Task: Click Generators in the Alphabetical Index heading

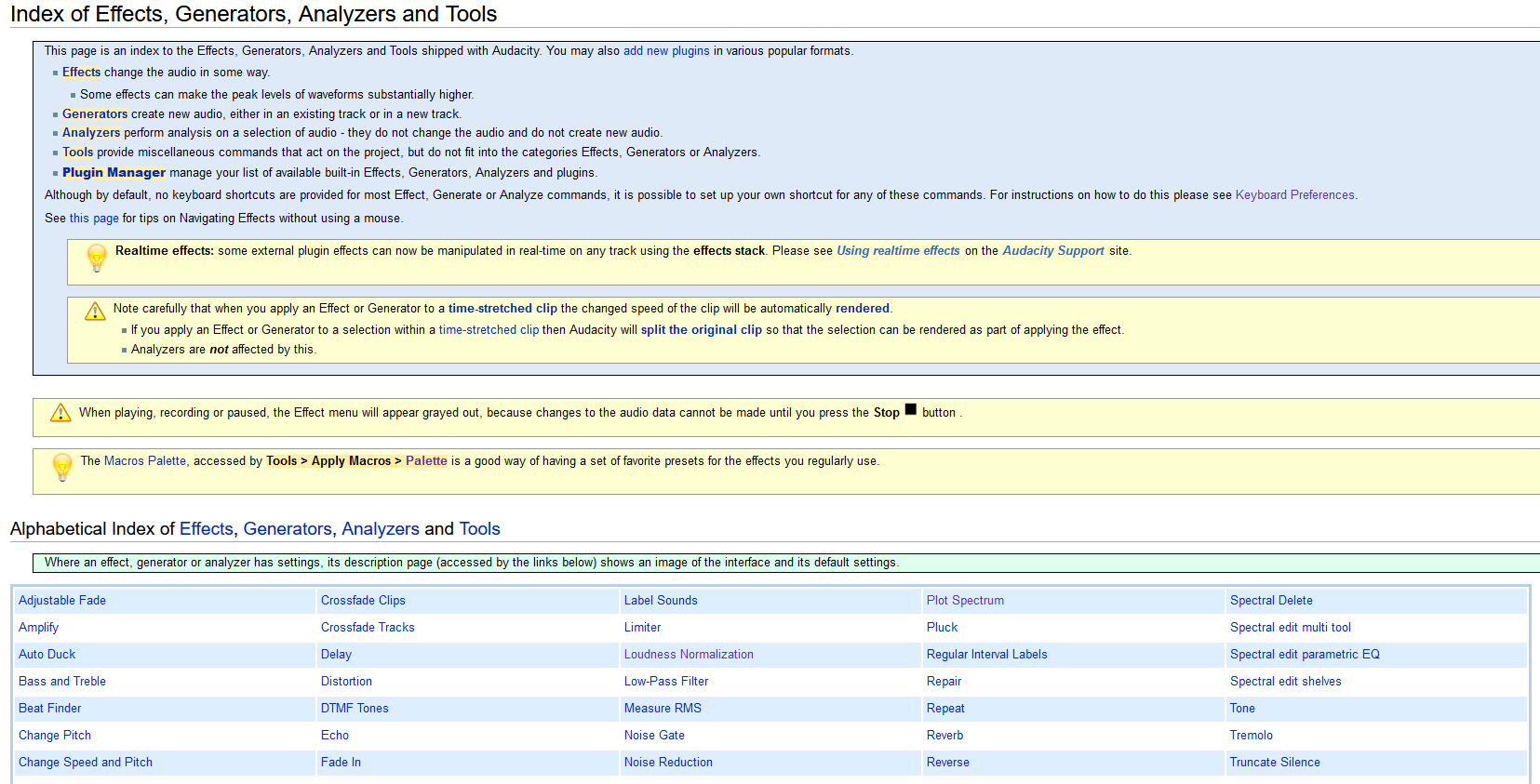Action: pyautogui.click(x=288, y=529)
